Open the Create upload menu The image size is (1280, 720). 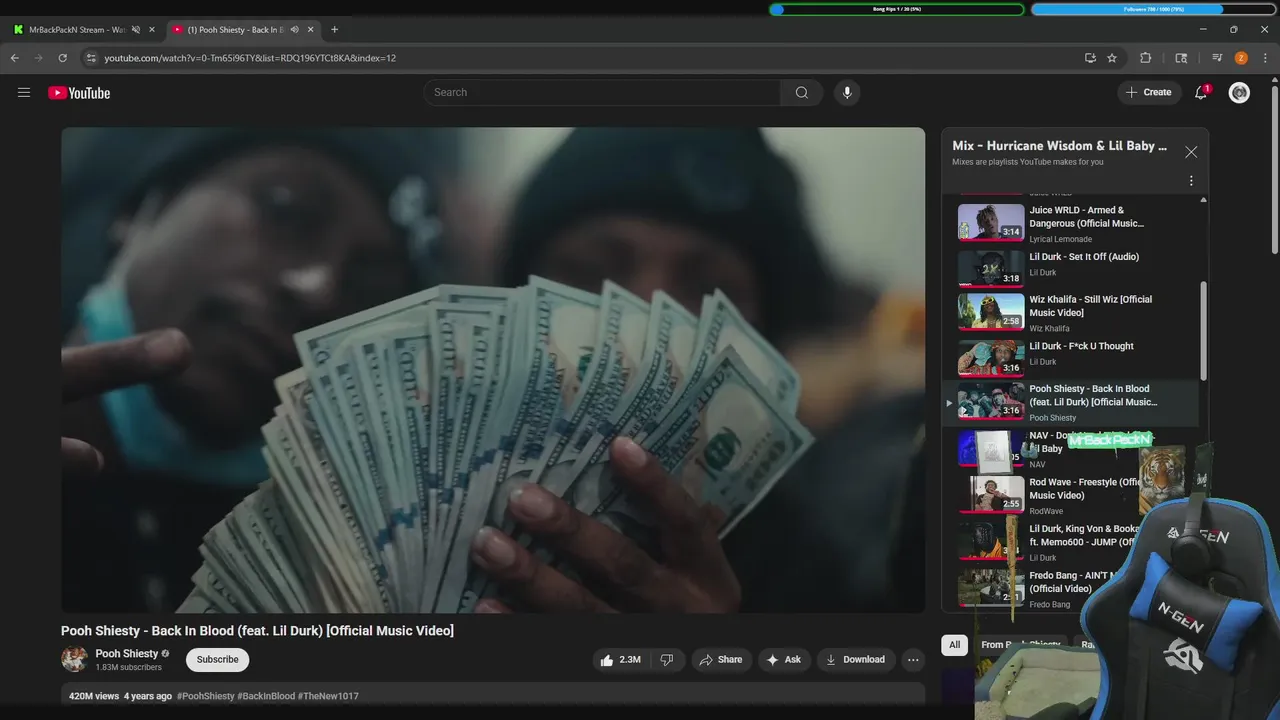(x=1148, y=92)
